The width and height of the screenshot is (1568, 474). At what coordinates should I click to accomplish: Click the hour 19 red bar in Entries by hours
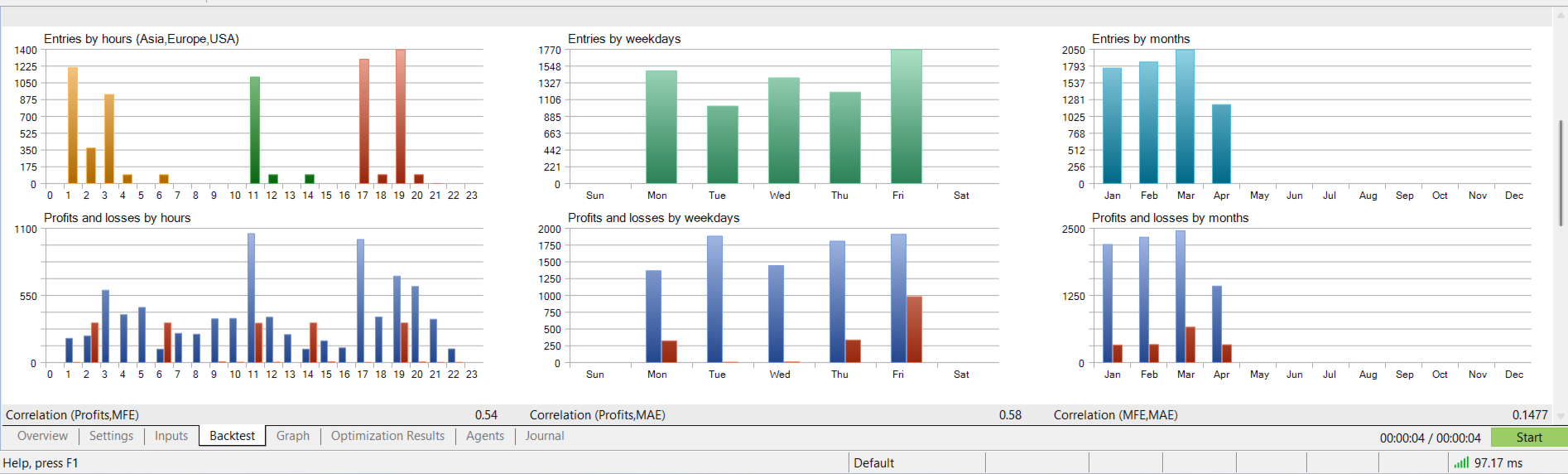pyautogui.click(x=401, y=117)
